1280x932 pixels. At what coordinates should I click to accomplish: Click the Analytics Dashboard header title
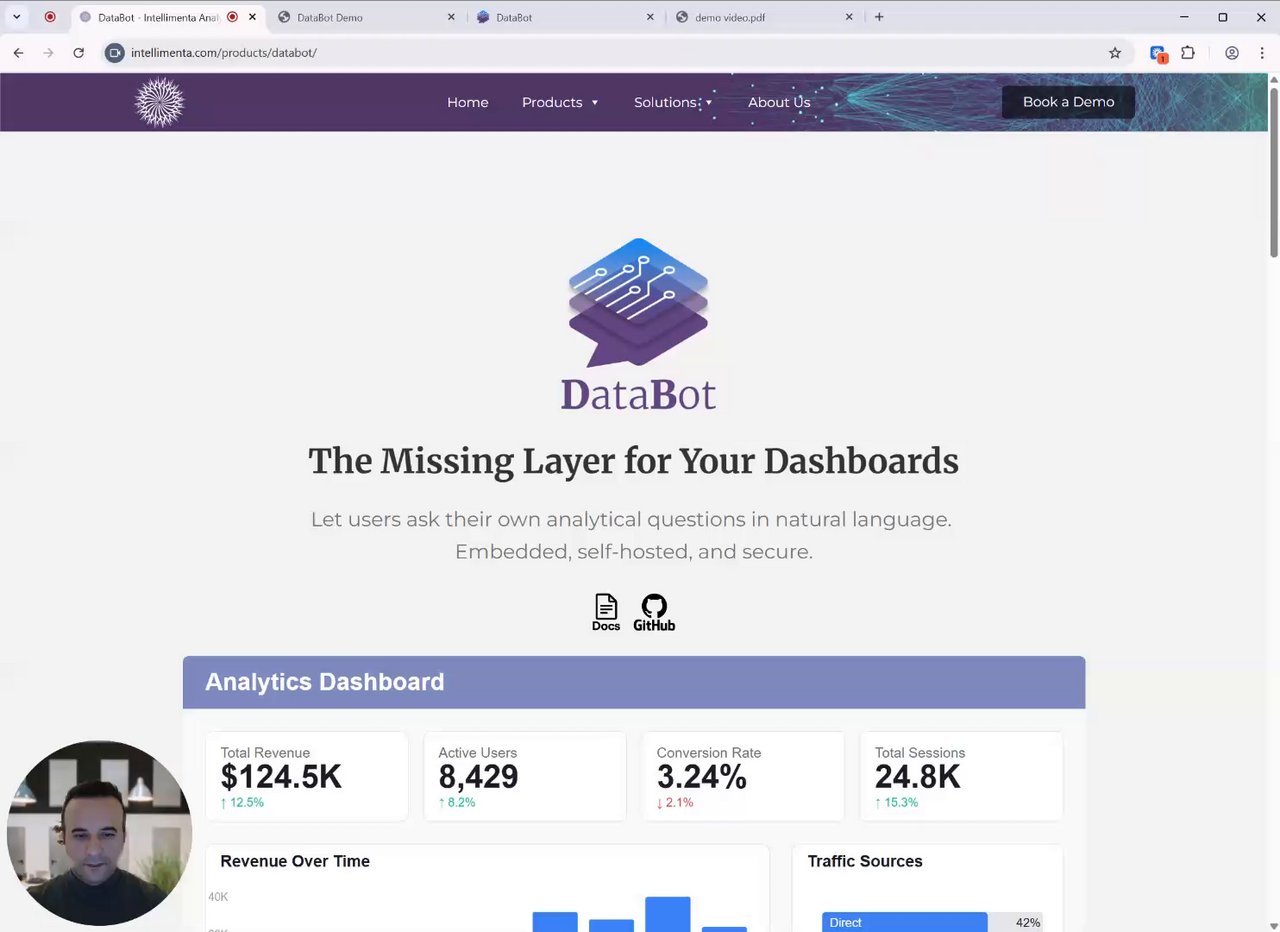pyautogui.click(x=324, y=682)
